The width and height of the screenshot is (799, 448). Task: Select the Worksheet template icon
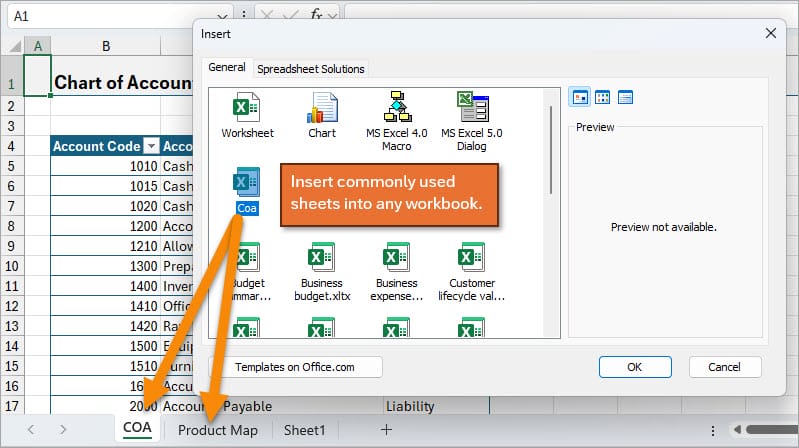tap(246, 107)
